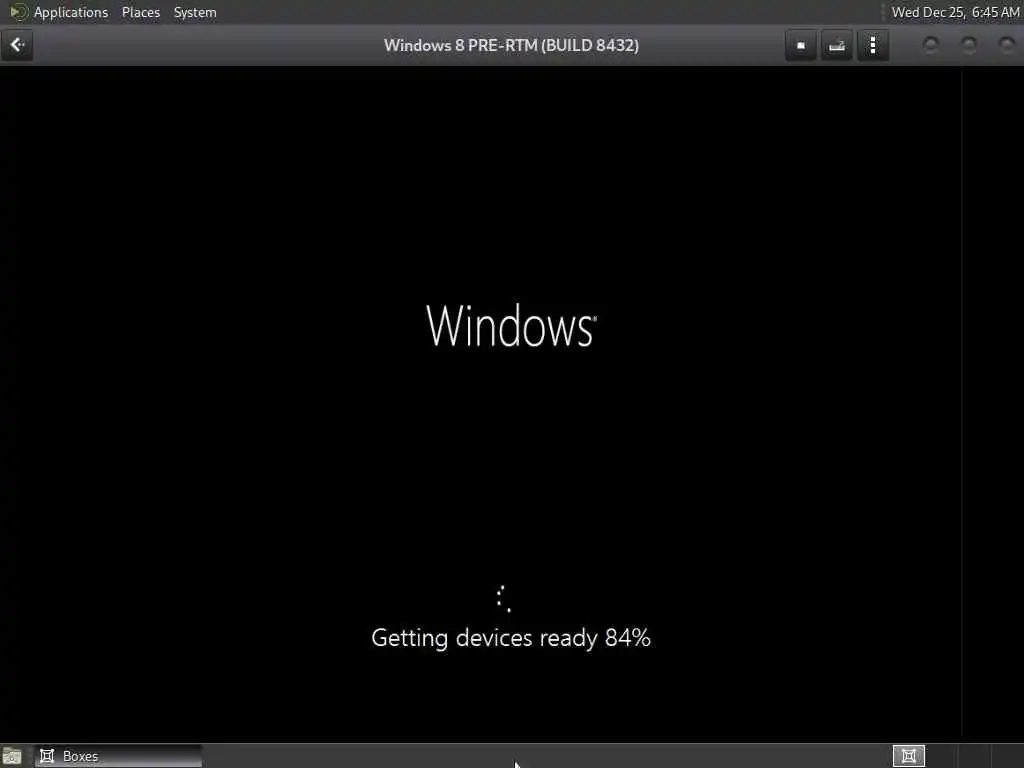1024x768 pixels.
Task: Minimize the Boxes window using first circle button
Action: click(931, 45)
